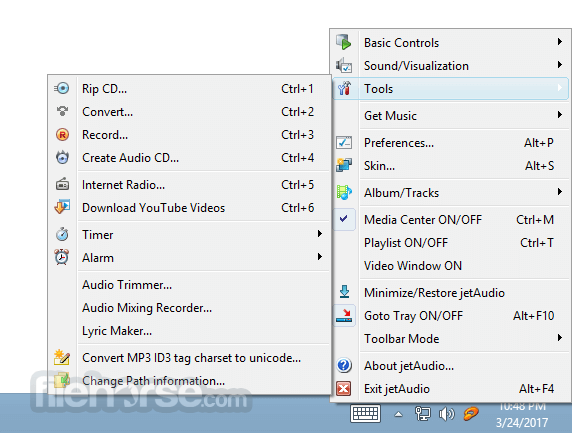Click the Alt+F10 shortcut text
The height and width of the screenshot is (443, 581).
click(x=533, y=316)
